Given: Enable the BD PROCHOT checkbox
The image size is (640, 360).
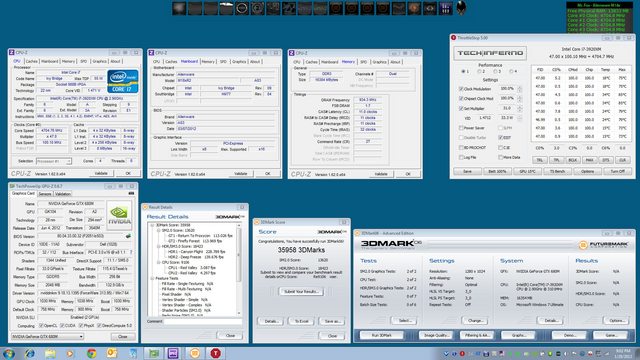Looking at the screenshot, I should click(461, 147).
